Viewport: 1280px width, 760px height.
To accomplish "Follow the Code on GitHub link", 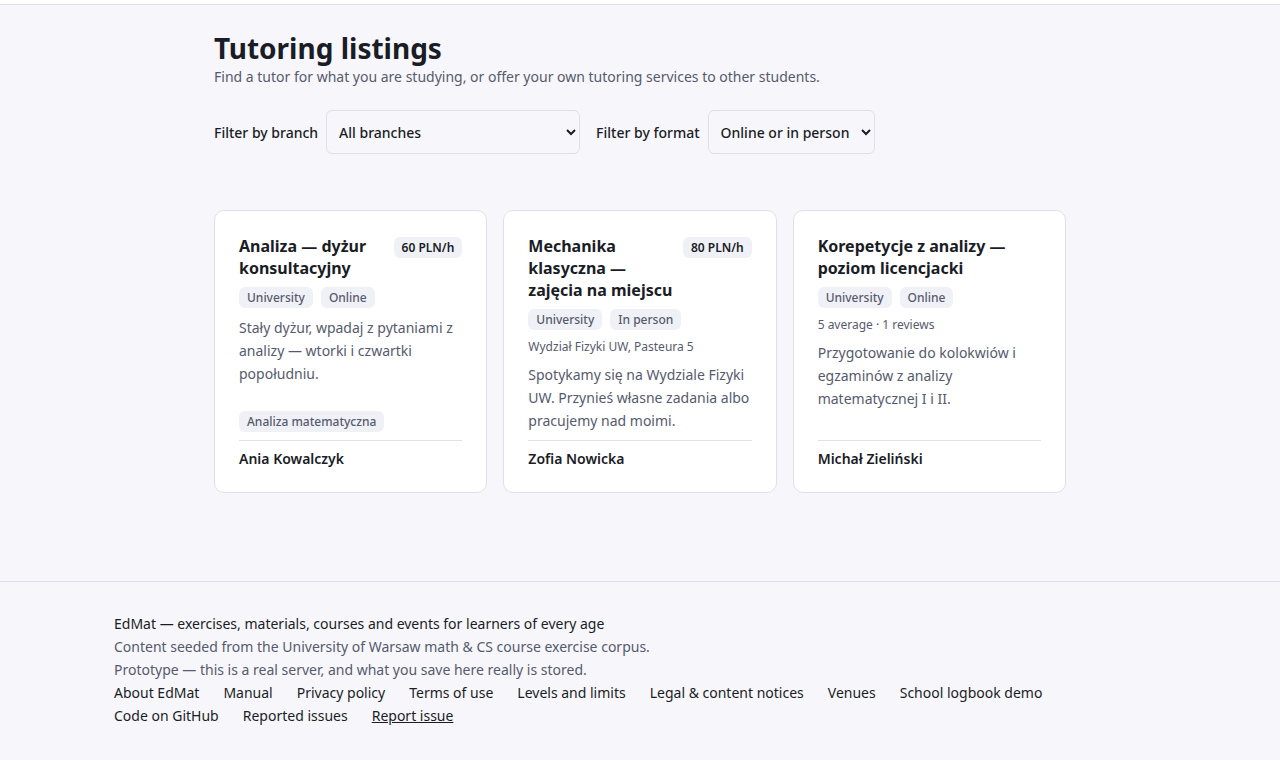I will (166, 716).
